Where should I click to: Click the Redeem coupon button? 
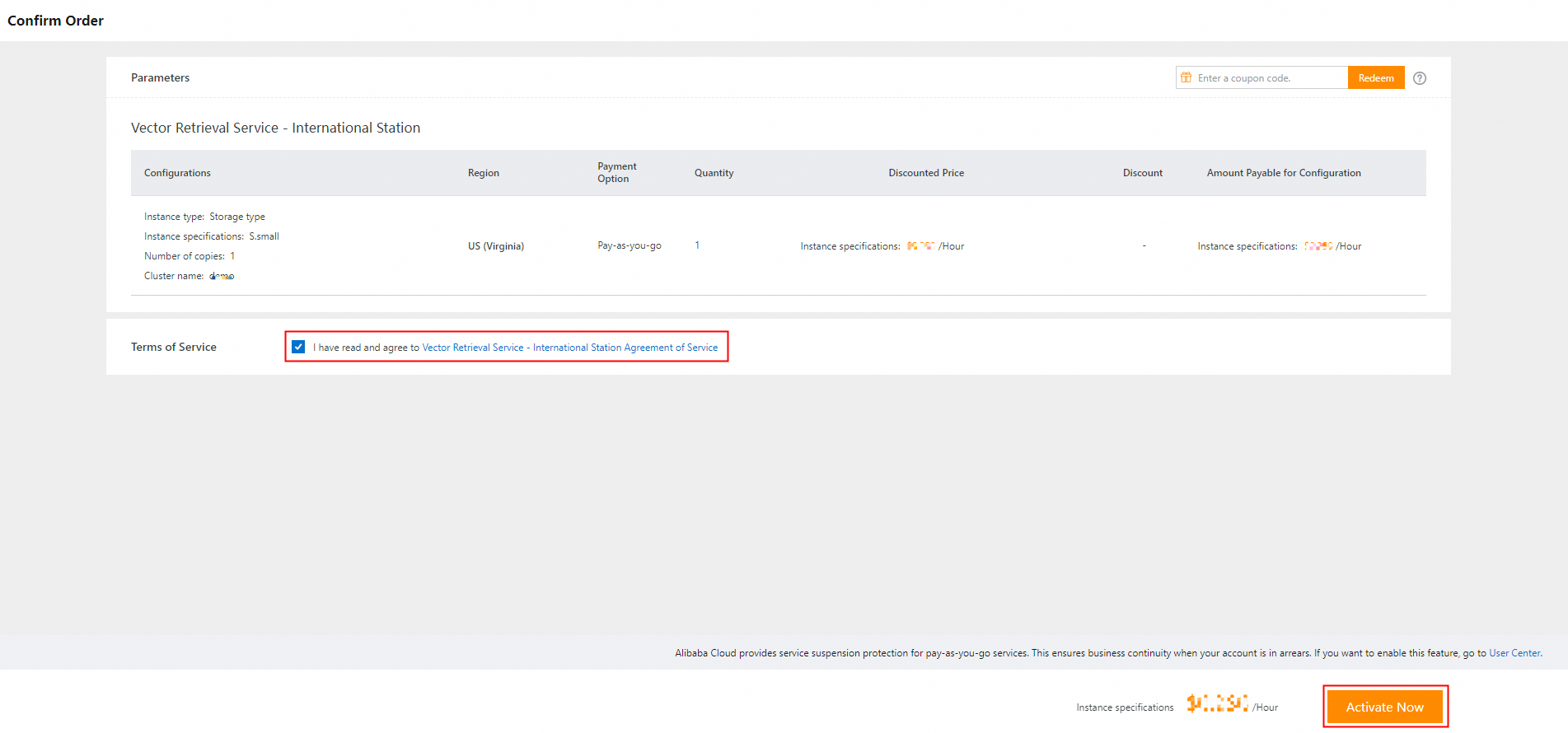[1376, 78]
